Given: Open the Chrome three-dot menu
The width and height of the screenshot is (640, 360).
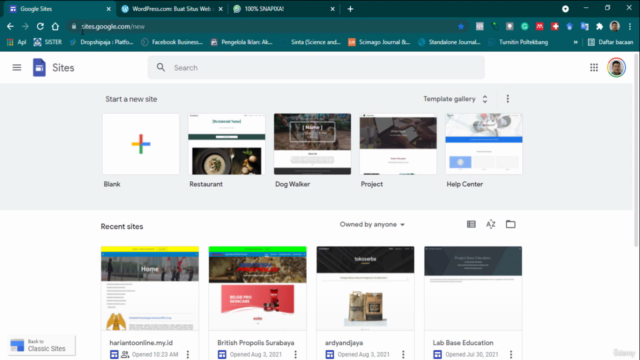Looking at the screenshot, I should pyautogui.click(x=630, y=27).
